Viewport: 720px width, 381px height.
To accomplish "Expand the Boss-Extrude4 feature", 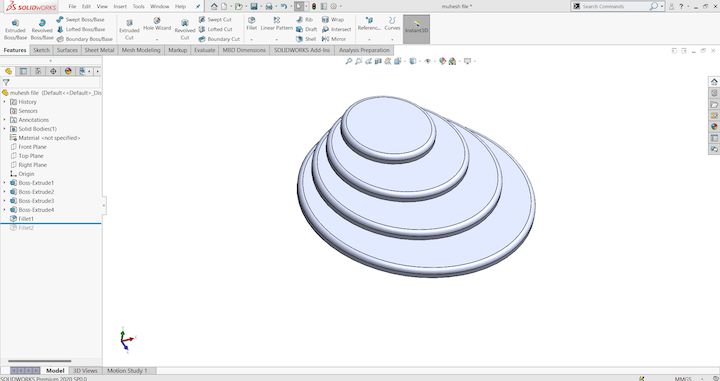I will 5,210.
